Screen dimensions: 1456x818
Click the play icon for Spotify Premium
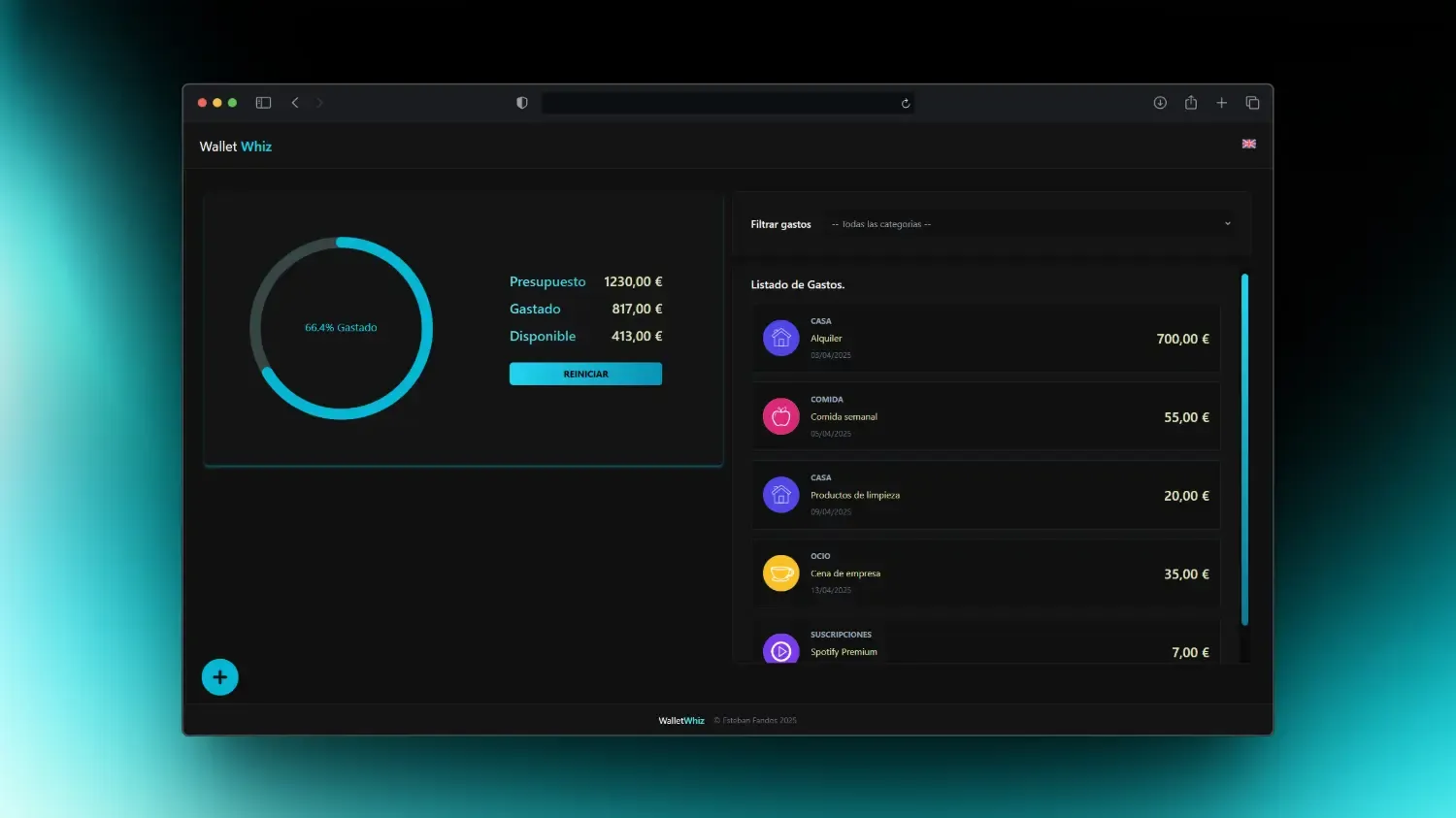[x=780, y=650]
